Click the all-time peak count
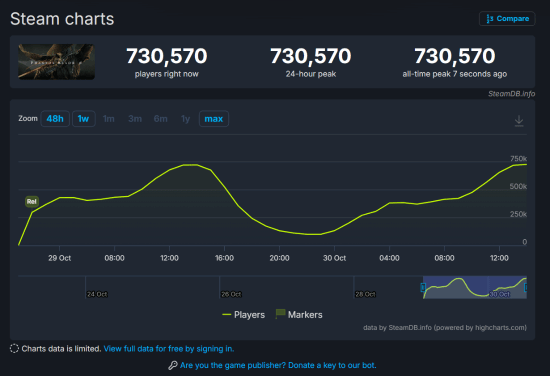This screenshot has height=376, width=550. [455, 56]
